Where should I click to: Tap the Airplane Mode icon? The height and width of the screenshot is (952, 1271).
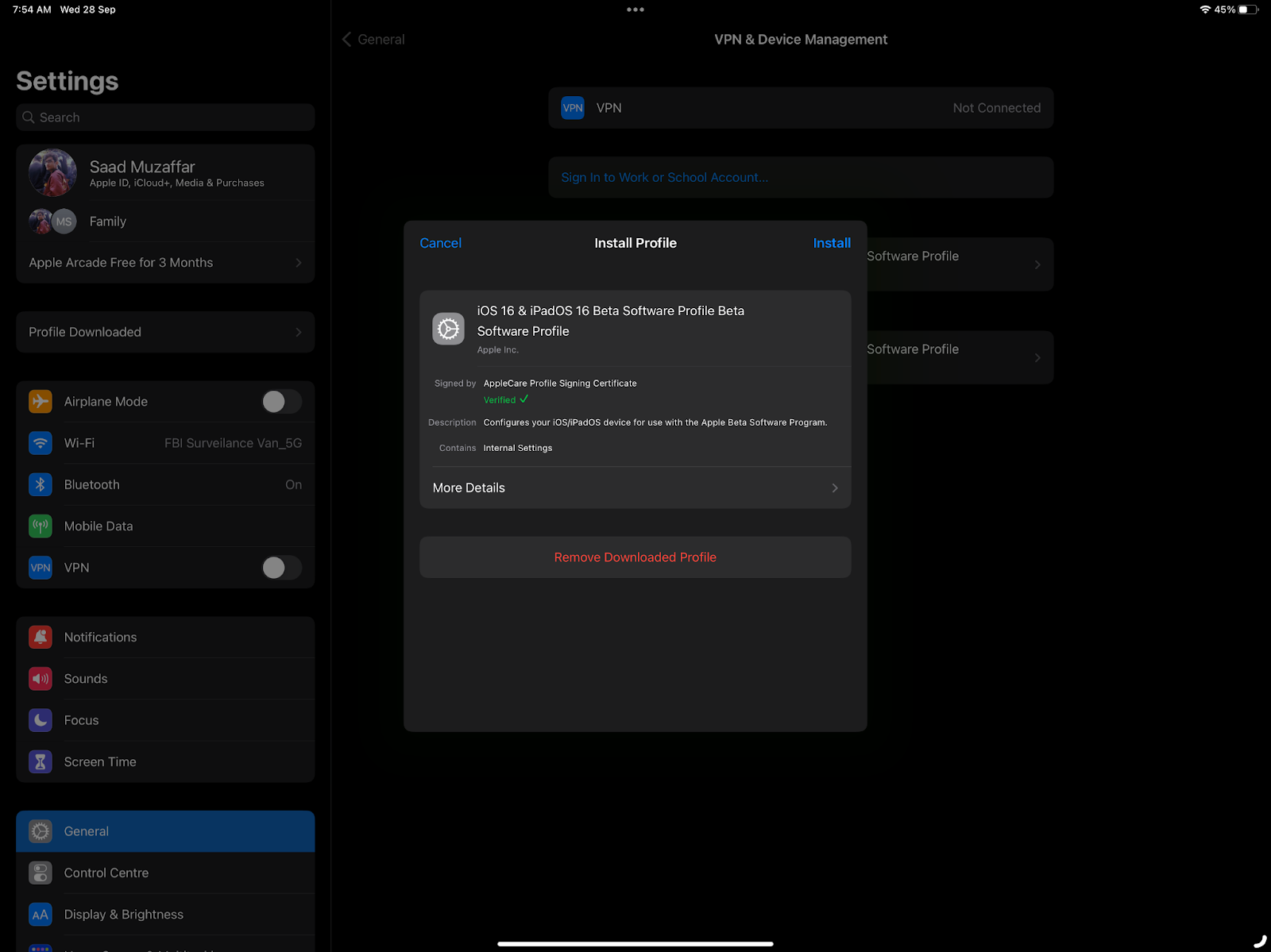41,402
